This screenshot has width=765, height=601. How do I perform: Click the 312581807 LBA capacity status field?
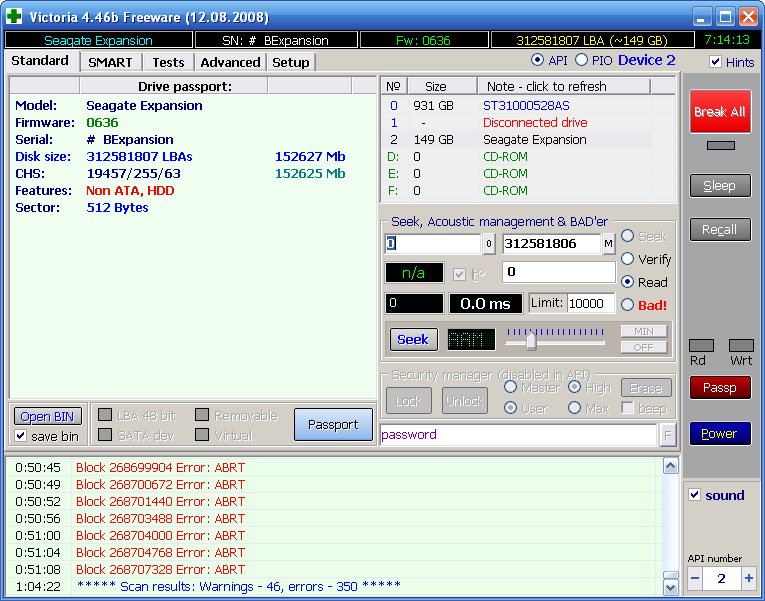coord(592,40)
